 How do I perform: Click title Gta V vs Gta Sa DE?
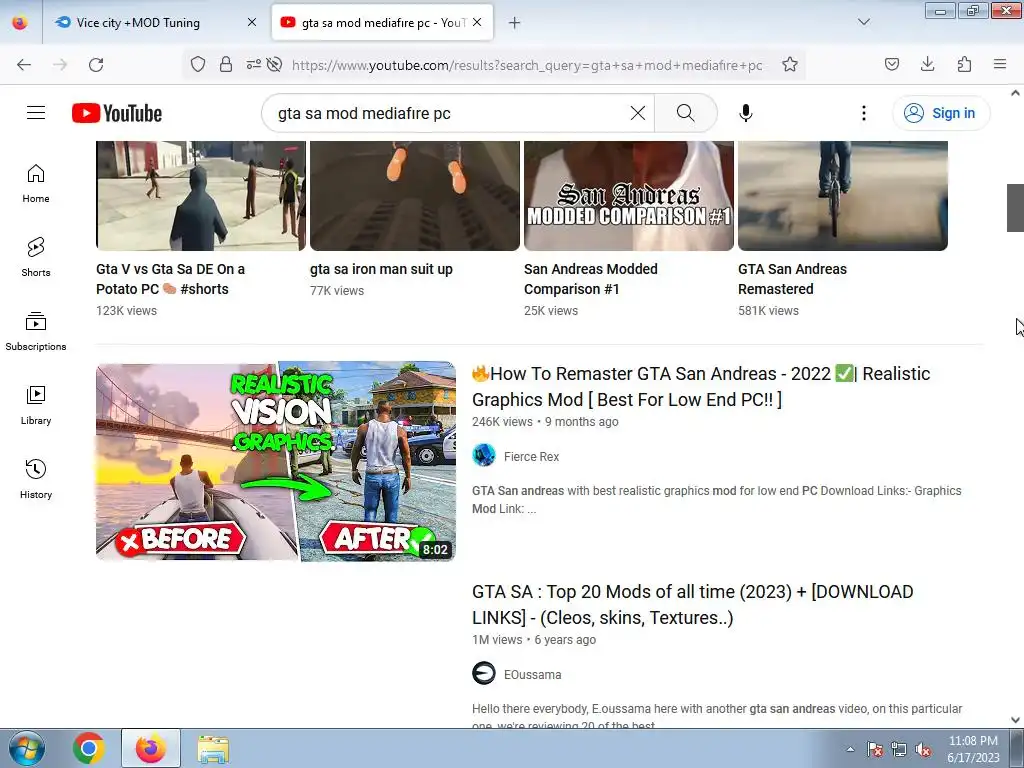(x=170, y=279)
